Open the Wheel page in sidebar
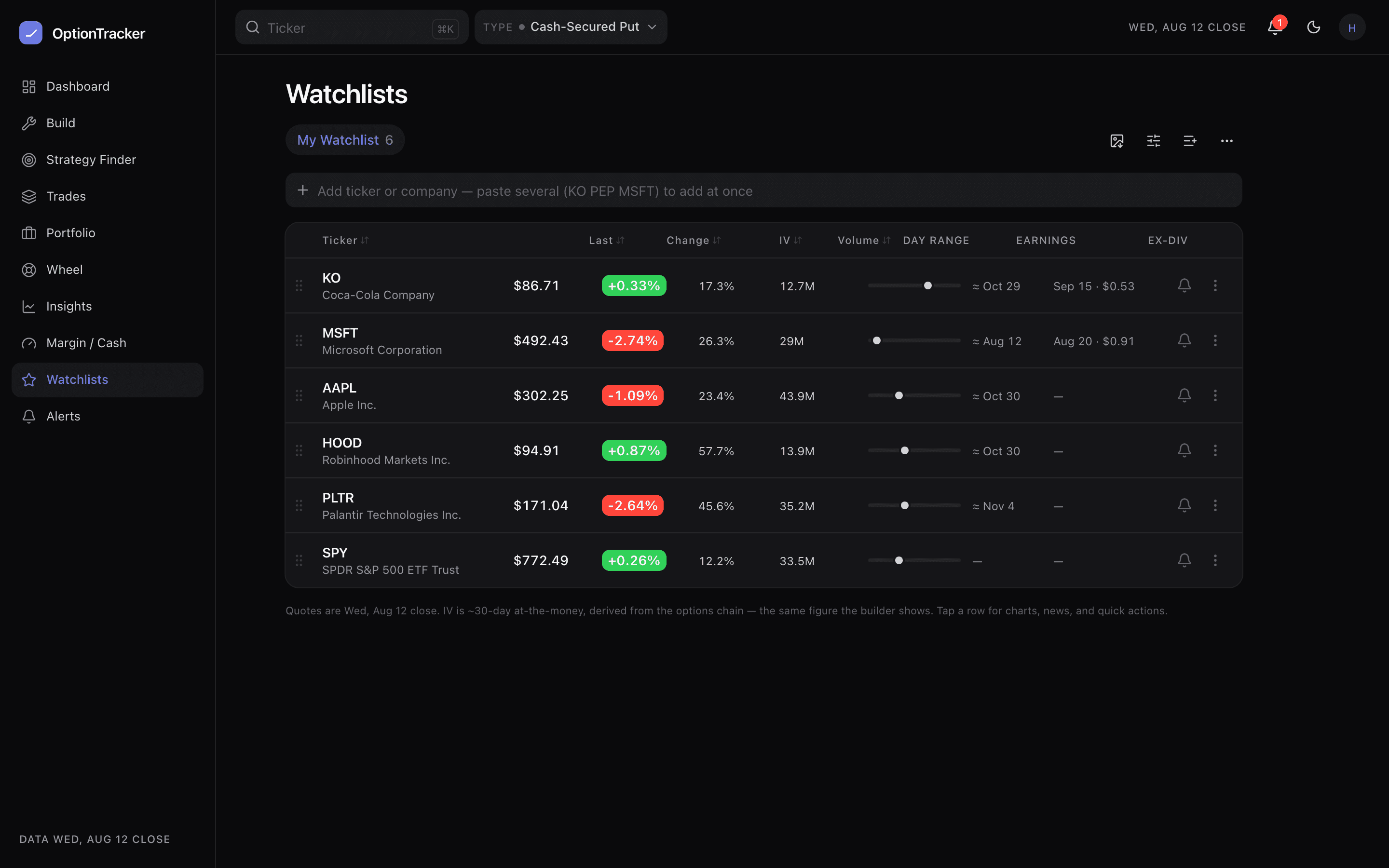The height and width of the screenshot is (868, 1389). coord(108,270)
